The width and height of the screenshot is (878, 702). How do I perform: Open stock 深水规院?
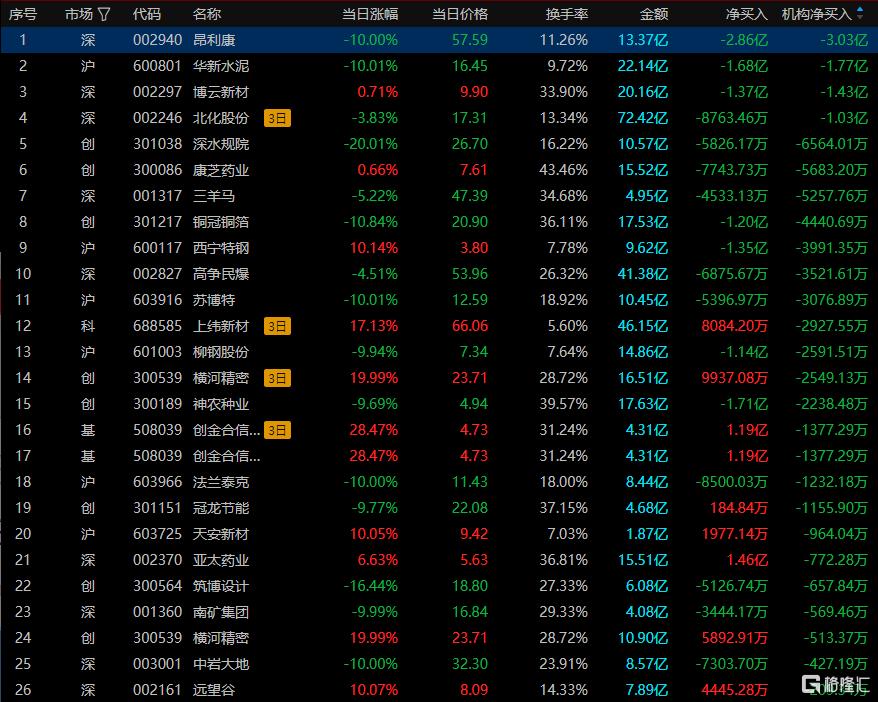(221, 144)
